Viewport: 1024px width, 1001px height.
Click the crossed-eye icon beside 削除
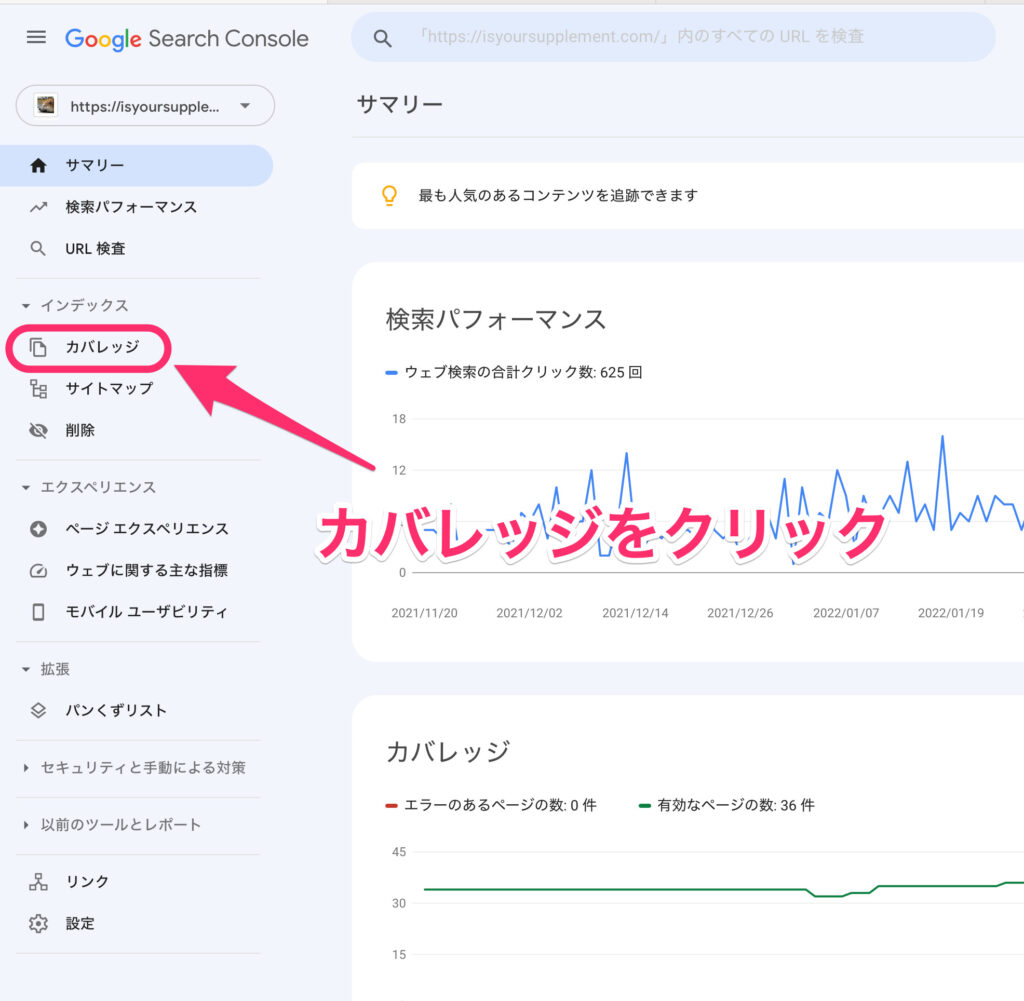[39, 431]
